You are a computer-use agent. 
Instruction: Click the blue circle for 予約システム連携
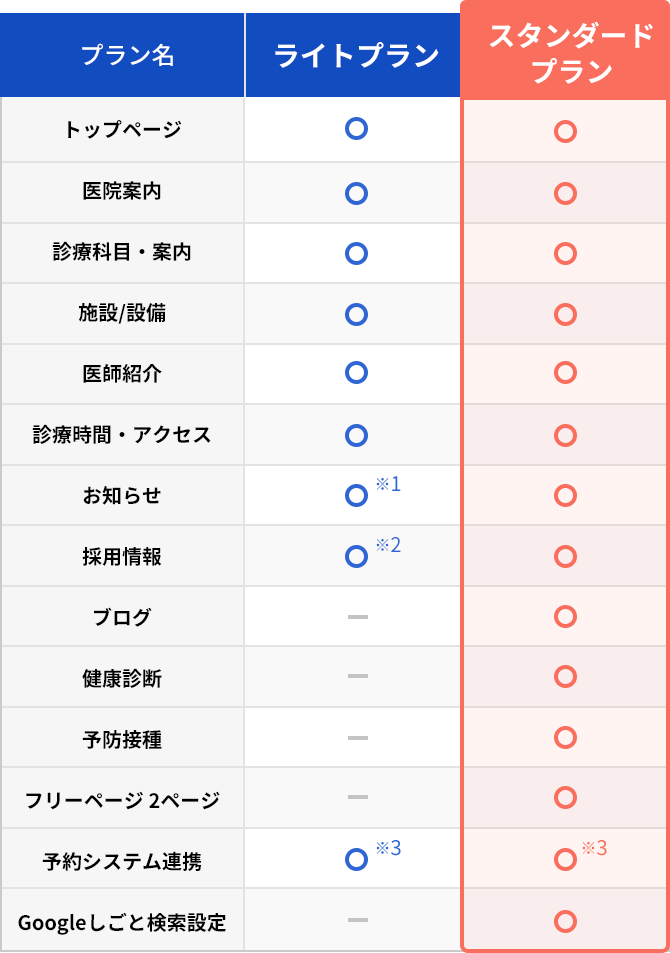pyautogui.click(x=356, y=859)
